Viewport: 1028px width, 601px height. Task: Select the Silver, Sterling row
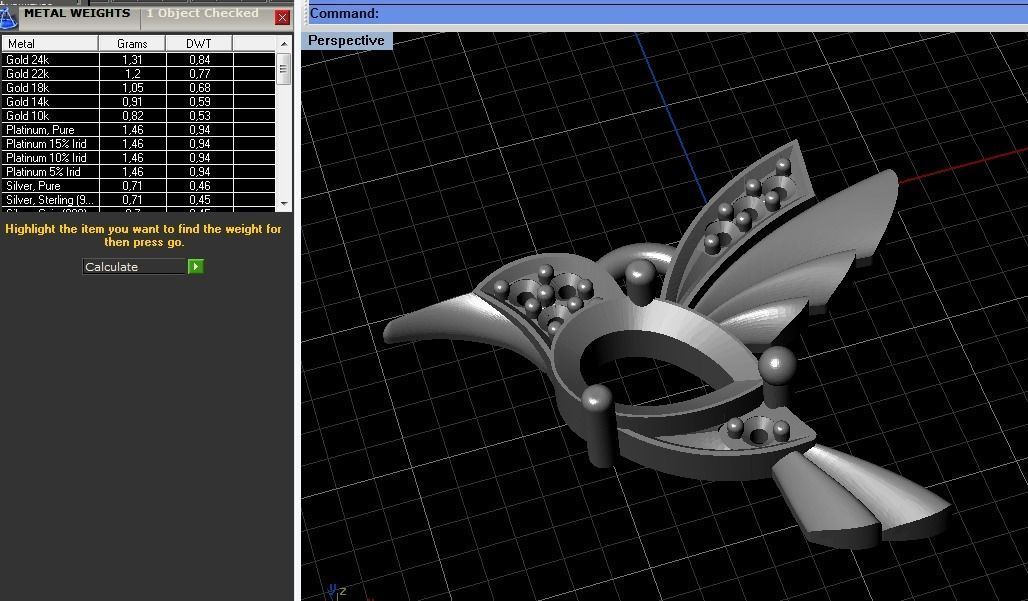[138, 200]
